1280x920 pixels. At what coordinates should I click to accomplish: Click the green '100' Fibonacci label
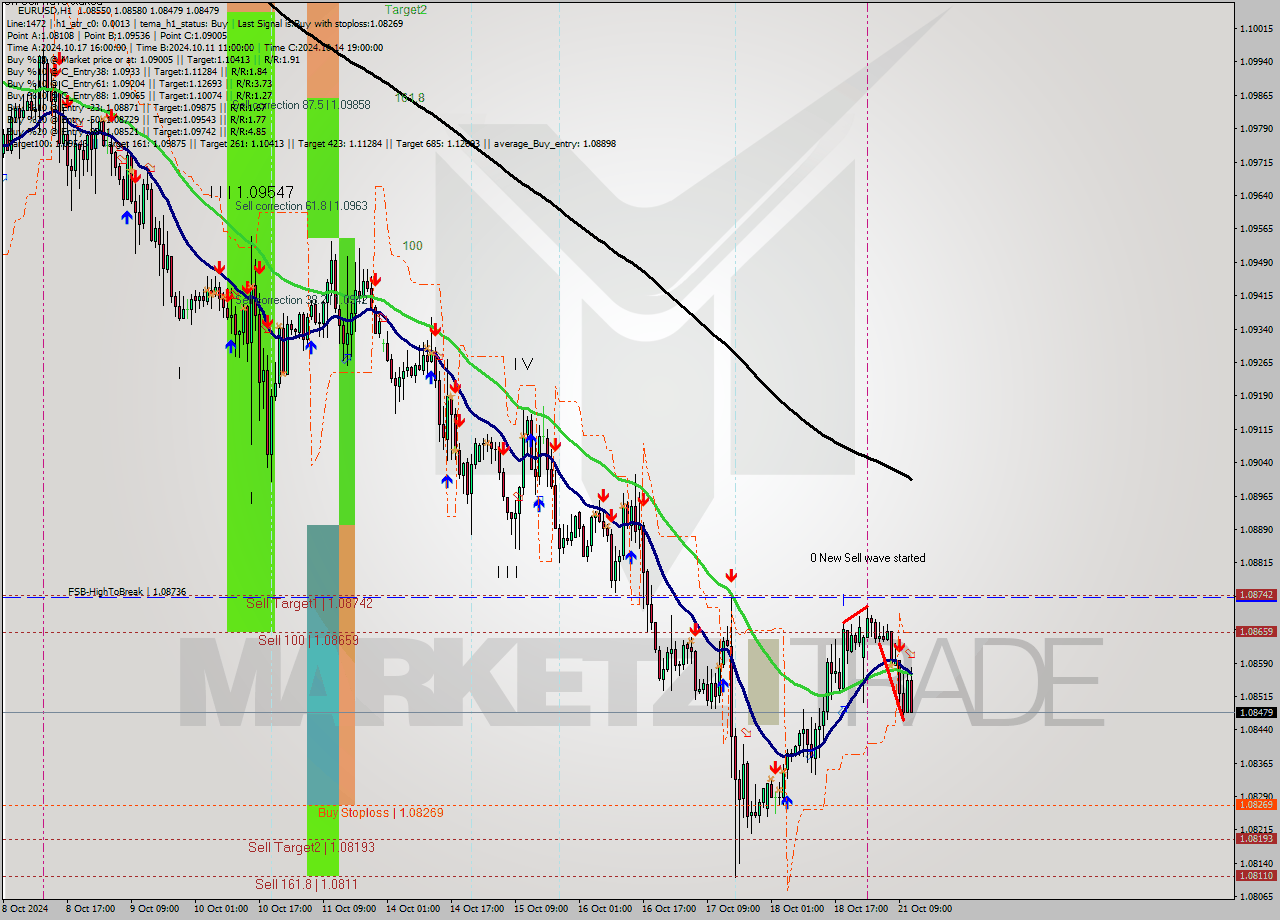click(413, 245)
